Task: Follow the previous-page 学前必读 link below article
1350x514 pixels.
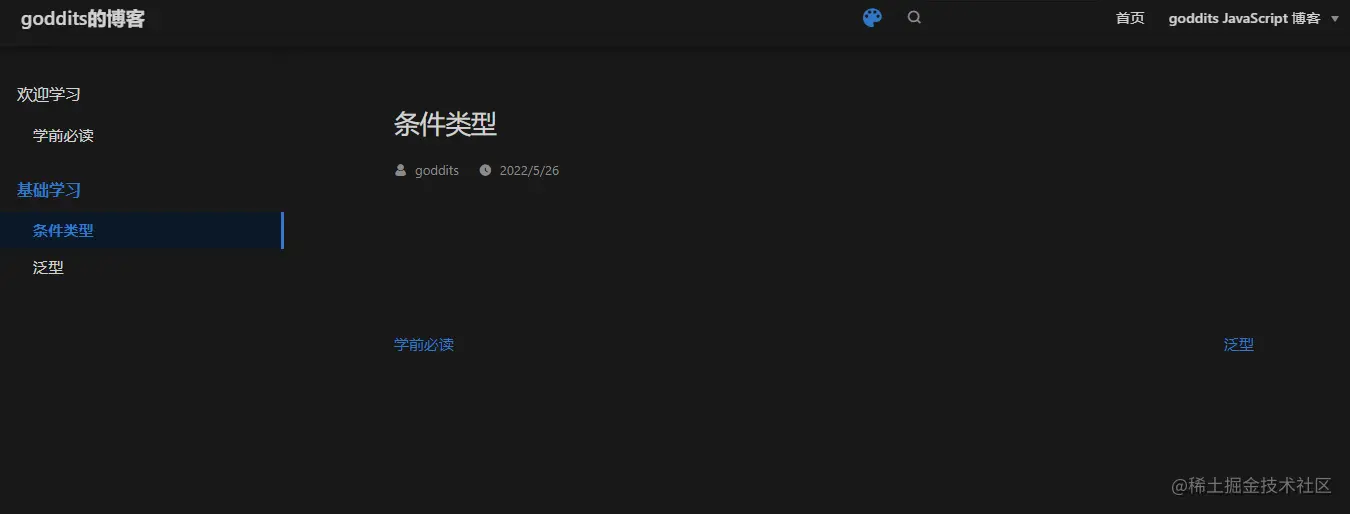Action: click(424, 344)
